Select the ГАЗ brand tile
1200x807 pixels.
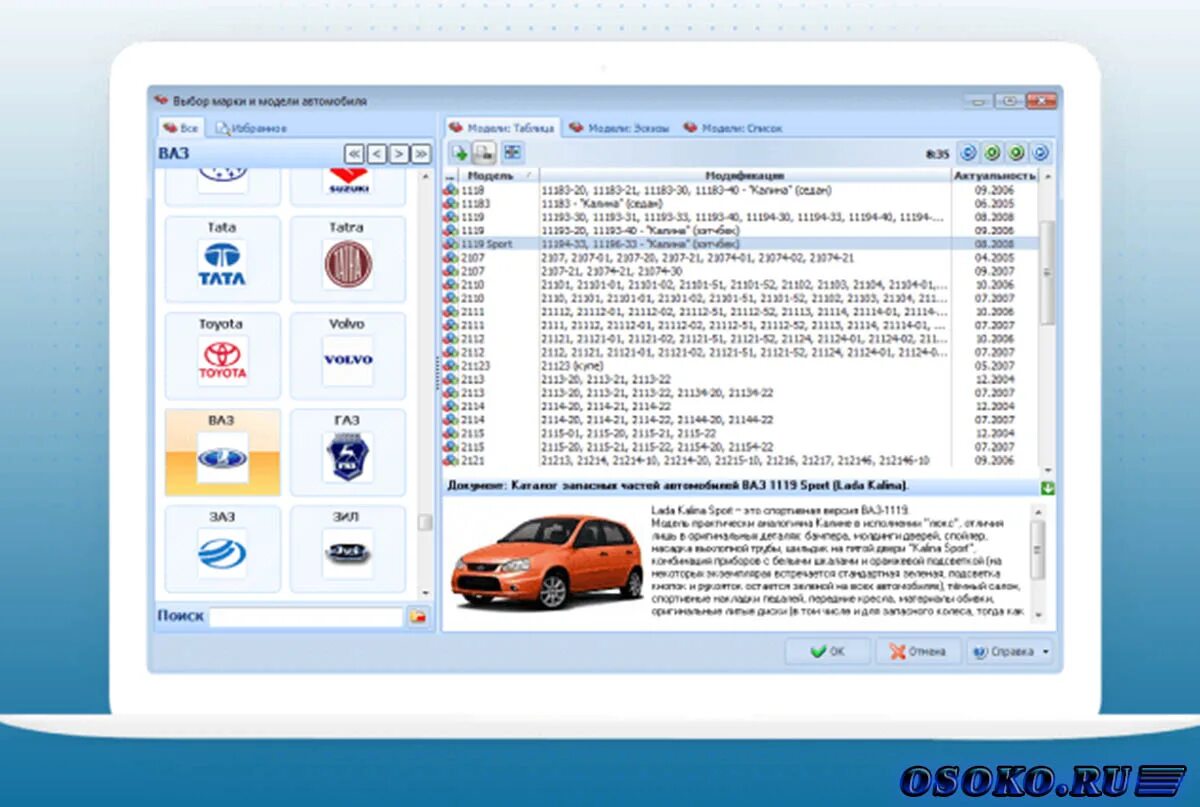pos(348,452)
